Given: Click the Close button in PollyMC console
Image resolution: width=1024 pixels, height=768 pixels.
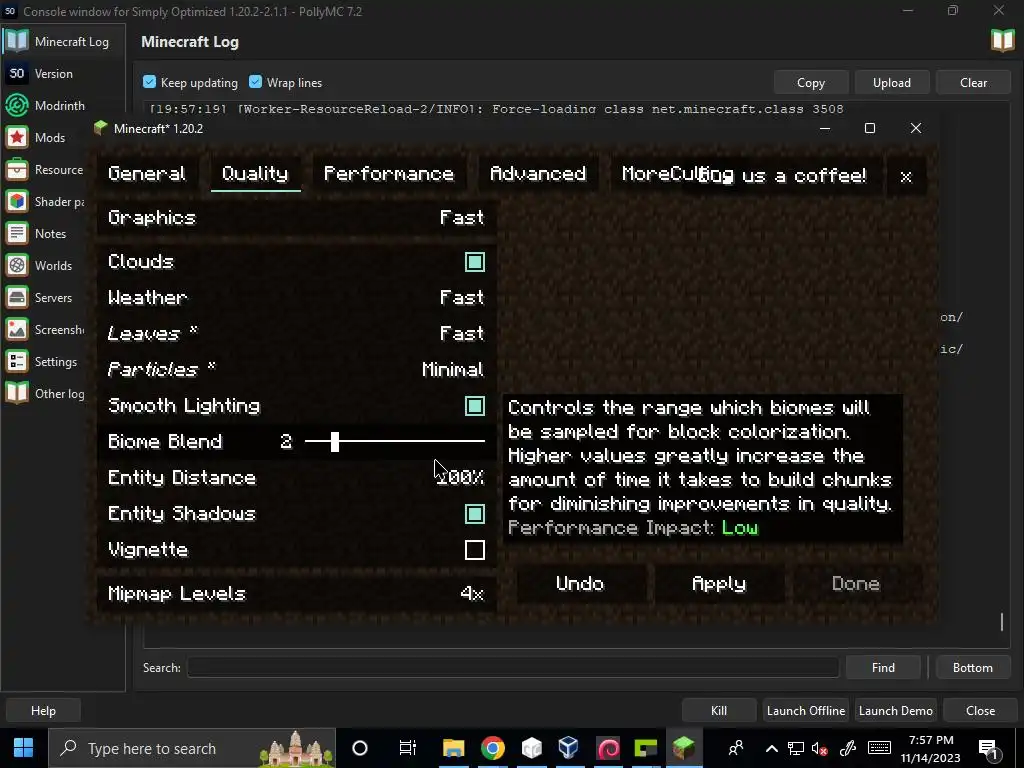Looking at the screenshot, I should [980, 711].
